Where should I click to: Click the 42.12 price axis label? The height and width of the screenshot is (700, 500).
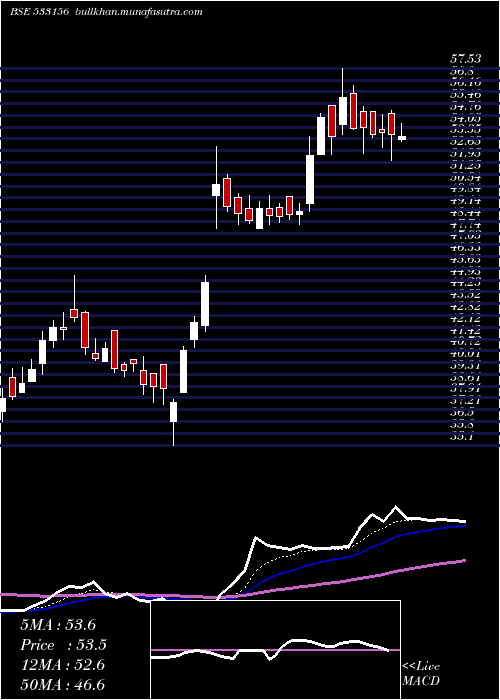(x=466, y=319)
